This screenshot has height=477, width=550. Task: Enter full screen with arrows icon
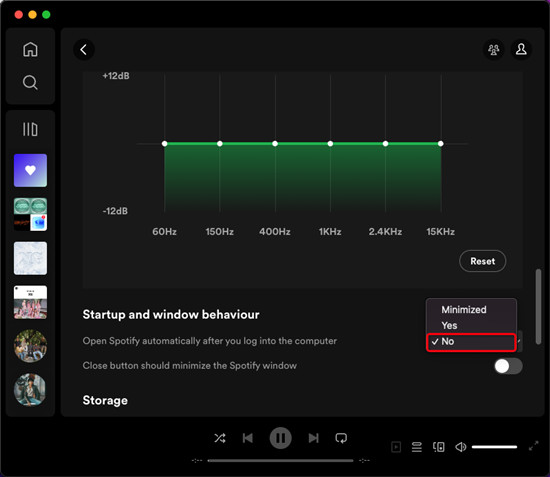pyautogui.click(x=534, y=446)
